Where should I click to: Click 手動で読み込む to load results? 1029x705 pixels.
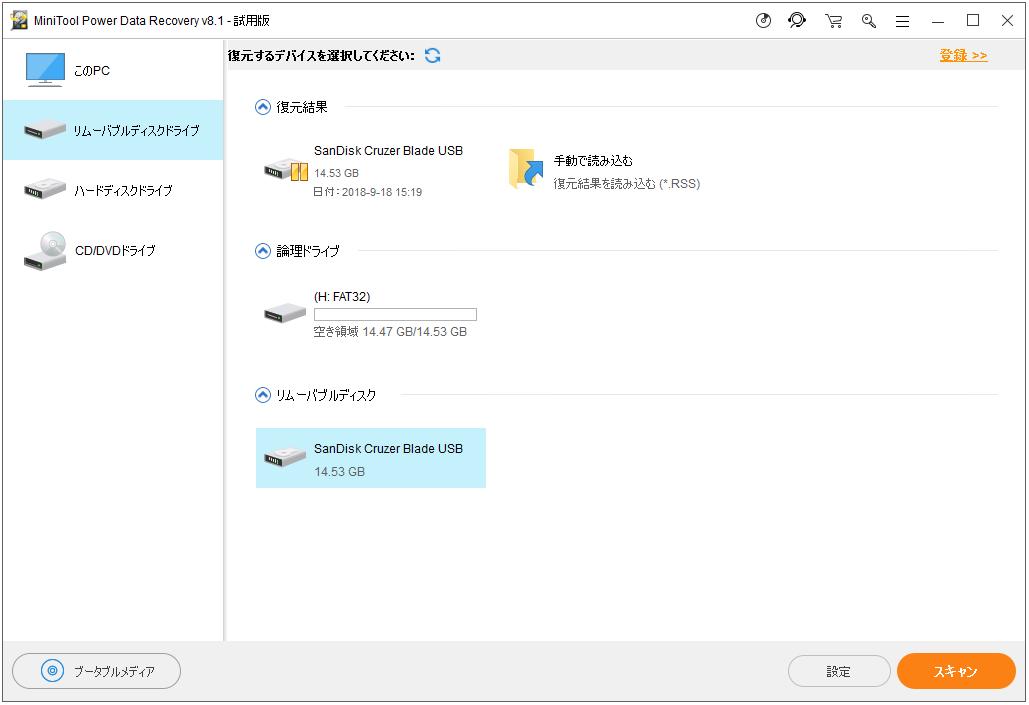(x=593, y=161)
